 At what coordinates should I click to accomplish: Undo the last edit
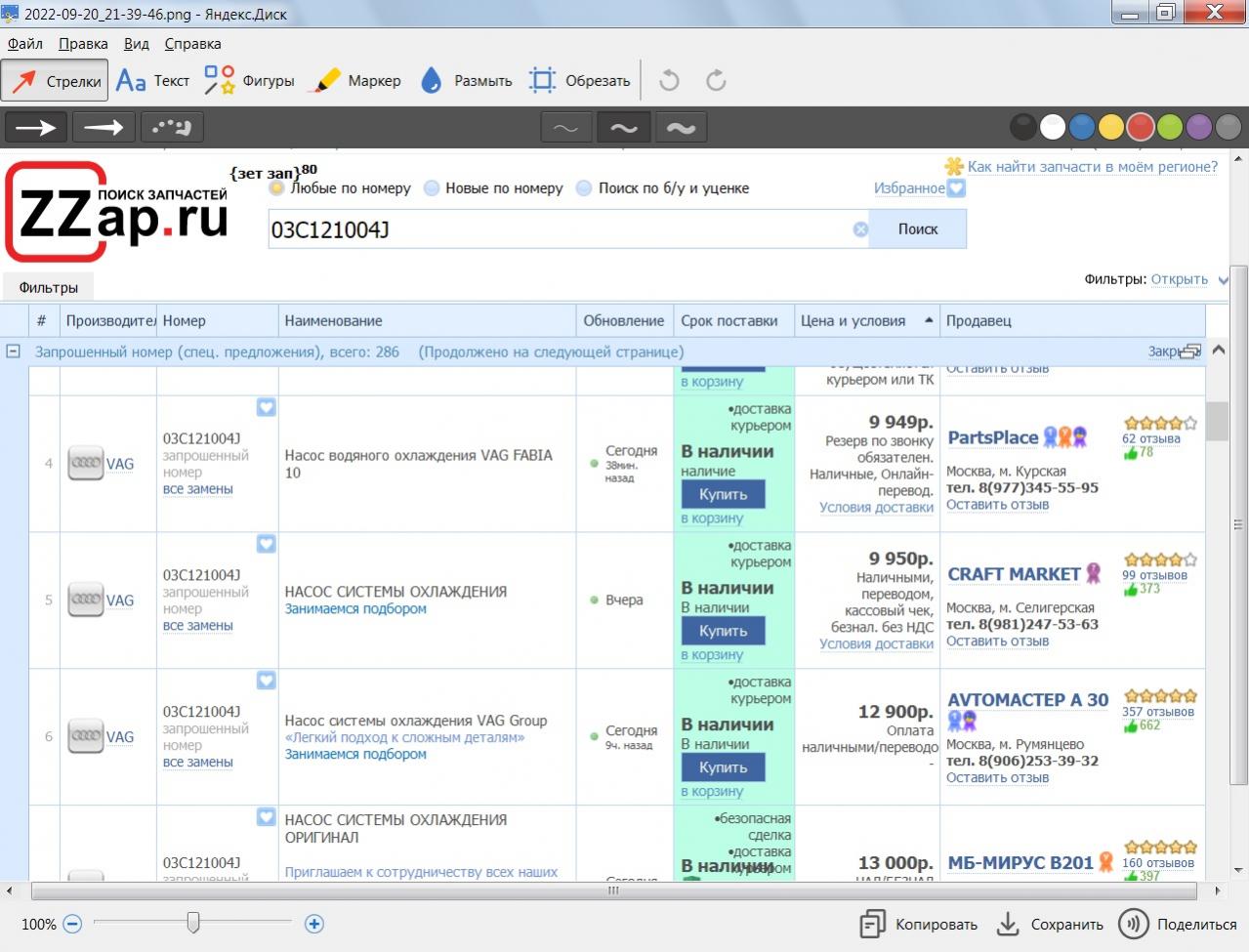tap(669, 81)
